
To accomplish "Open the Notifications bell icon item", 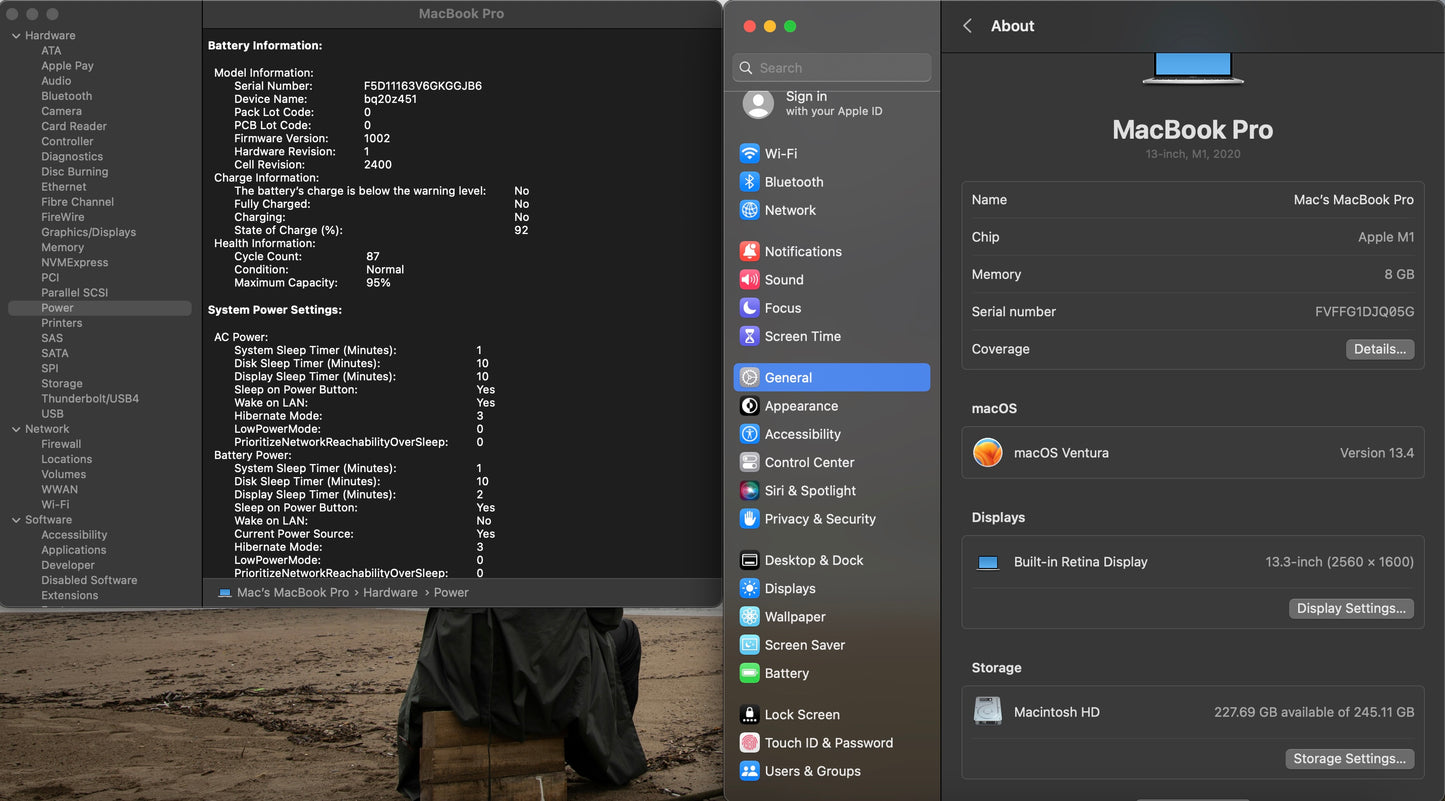I will tap(749, 252).
